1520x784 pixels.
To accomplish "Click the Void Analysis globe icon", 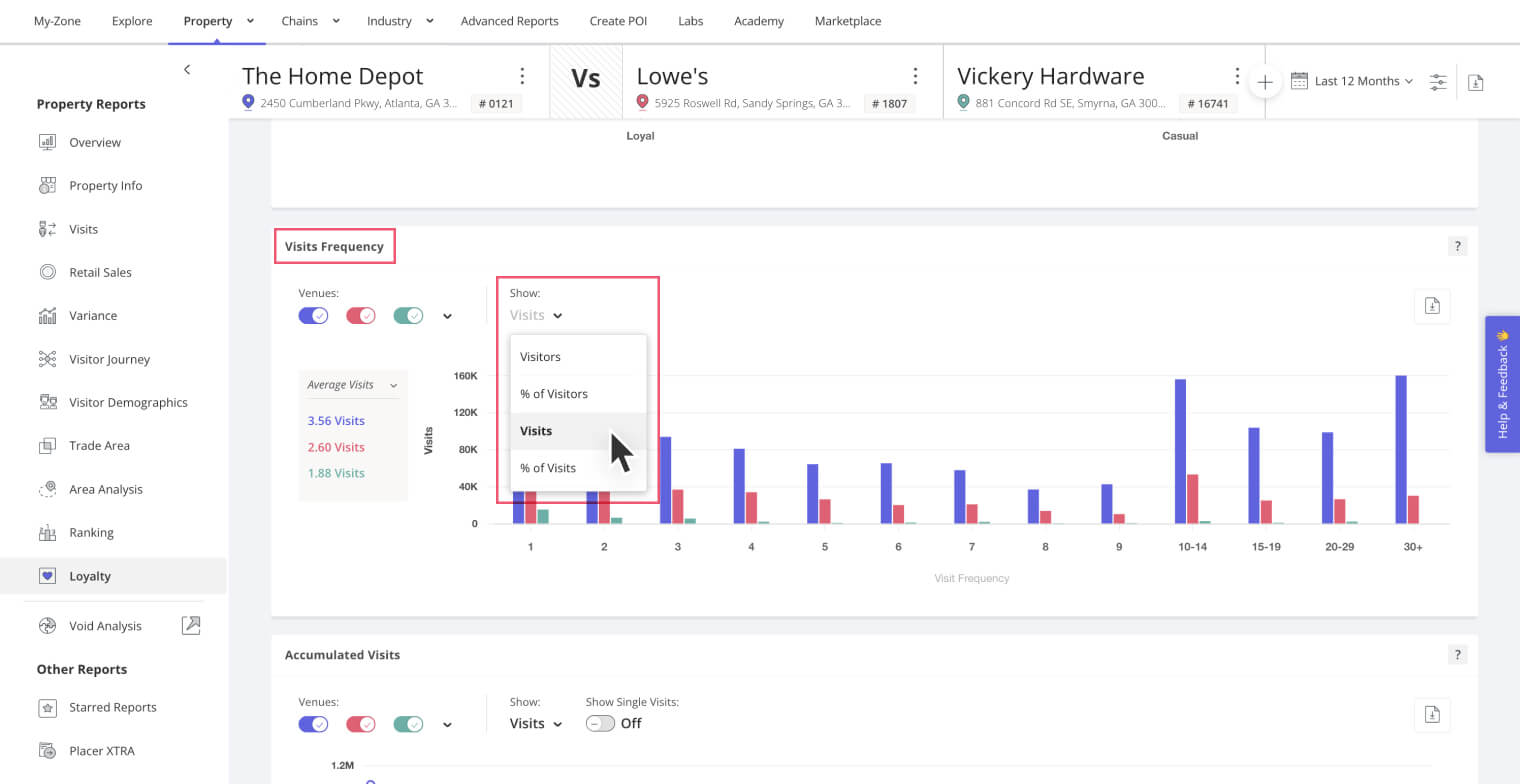I will [x=47, y=626].
